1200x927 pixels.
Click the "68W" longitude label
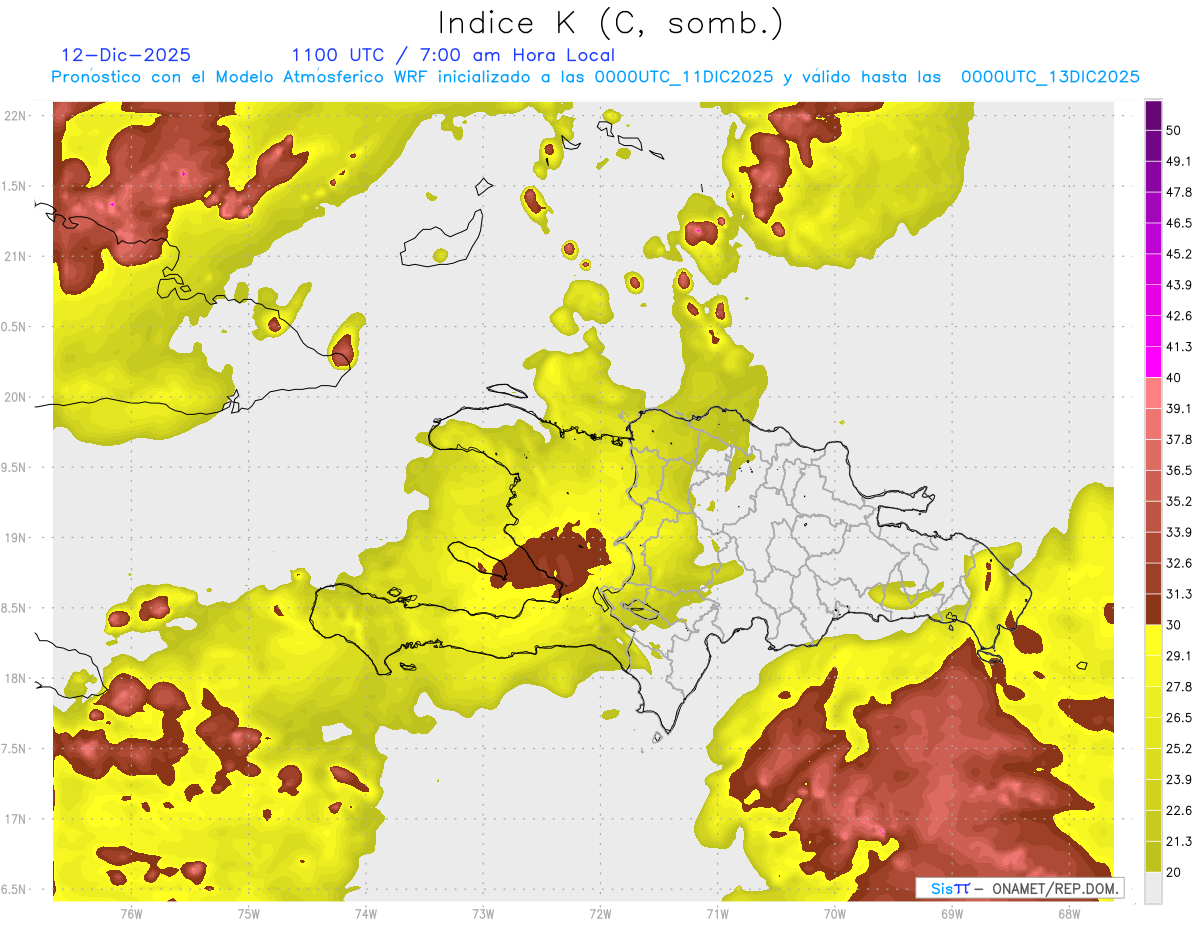click(1069, 913)
